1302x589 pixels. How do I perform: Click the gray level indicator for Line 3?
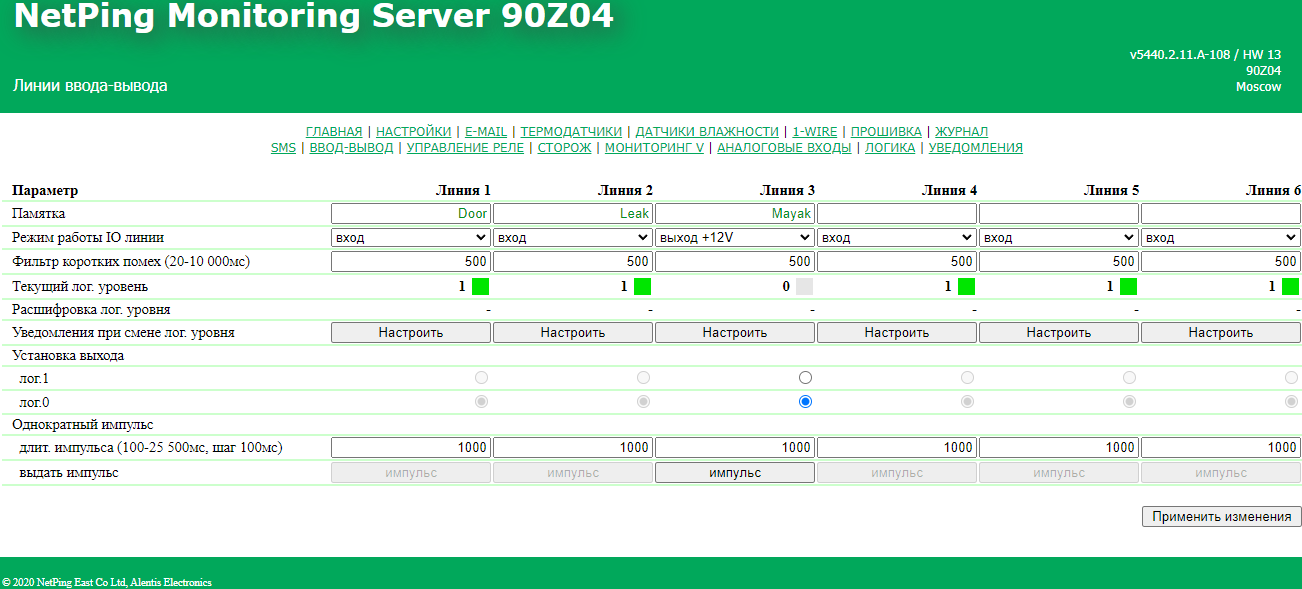point(804,286)
